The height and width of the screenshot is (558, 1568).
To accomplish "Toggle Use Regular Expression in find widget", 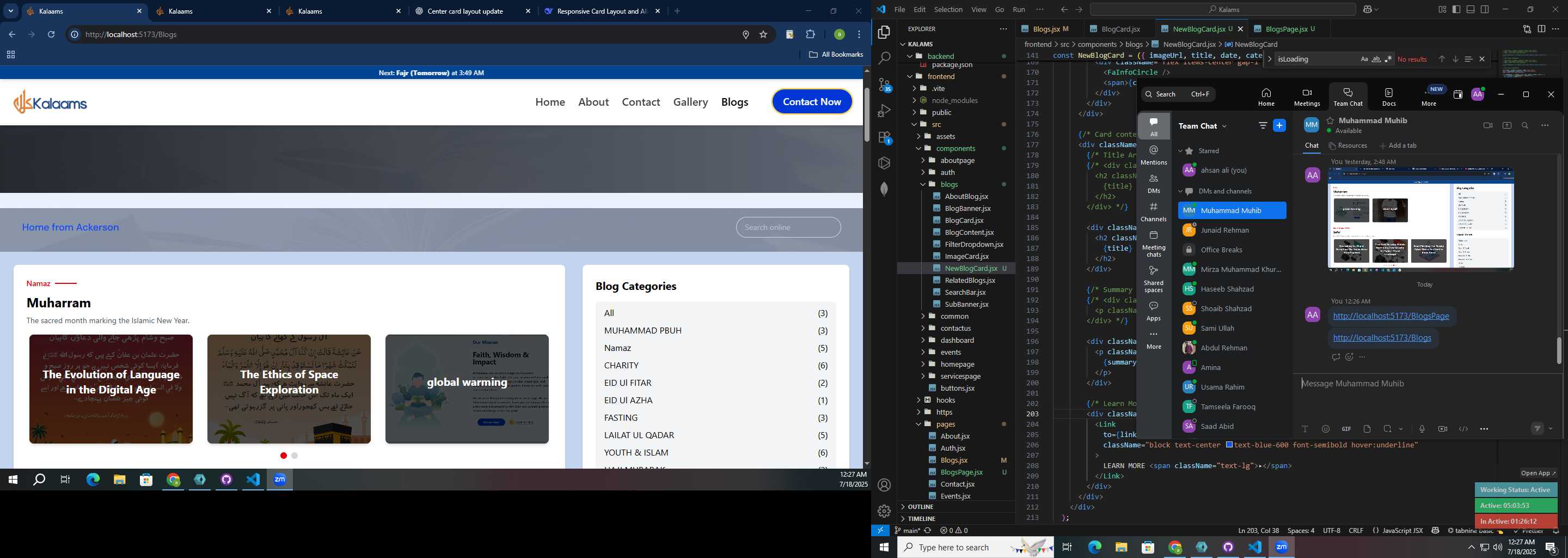I will [1388, 59].
